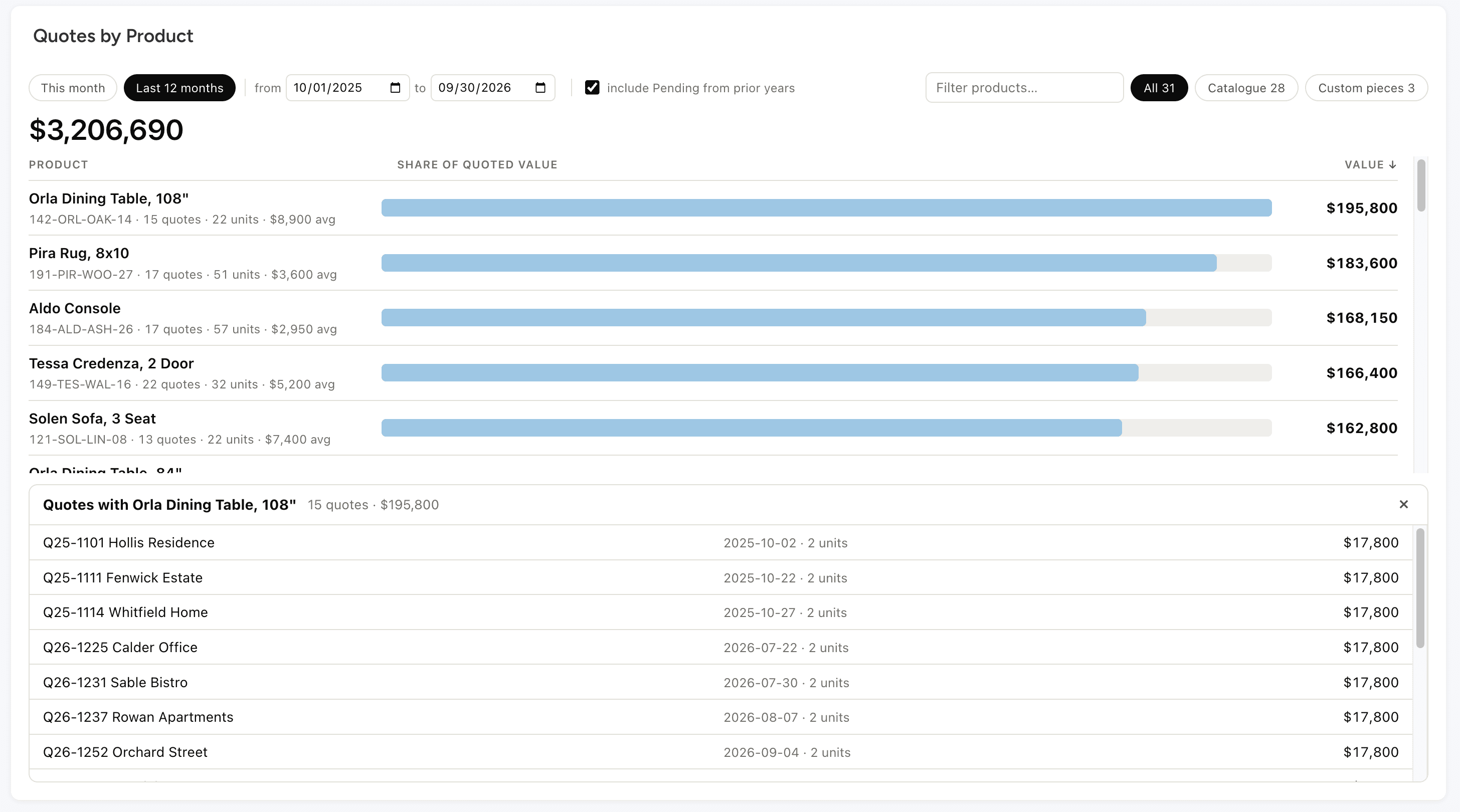Open the Tessa Credenza, 2 Door row
The height and width of the screenshot is (812, 1460).
point(713,373)
